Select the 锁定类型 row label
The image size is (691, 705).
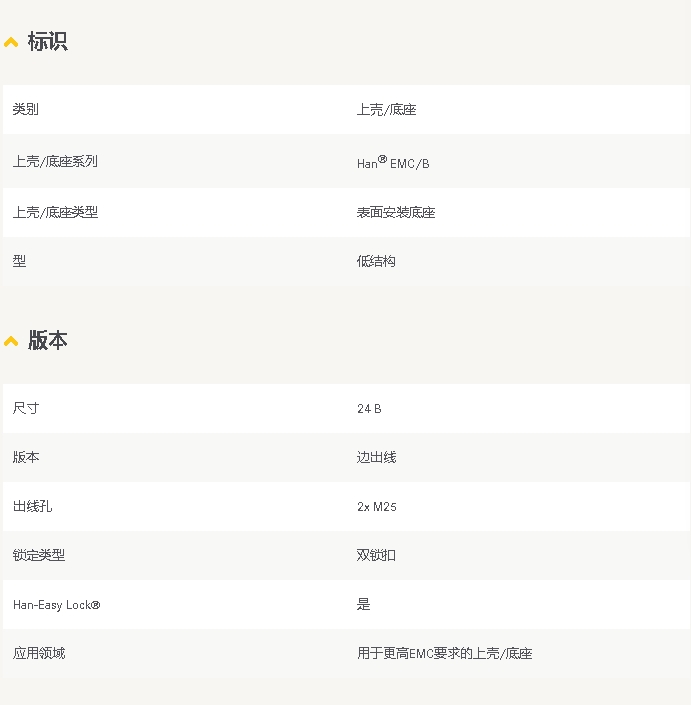[39, 555]
